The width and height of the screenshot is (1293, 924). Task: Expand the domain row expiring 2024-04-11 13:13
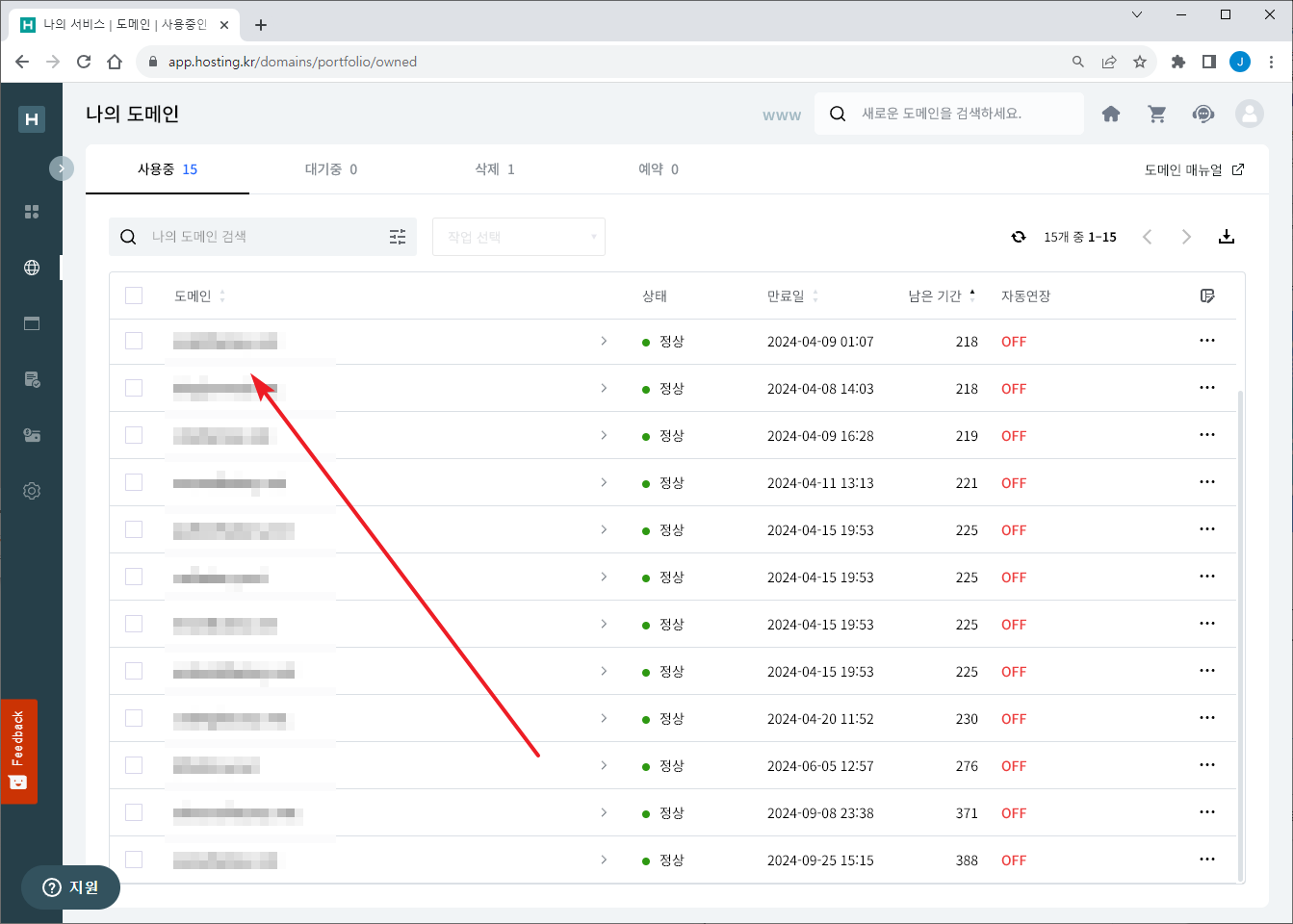(604, 482)
